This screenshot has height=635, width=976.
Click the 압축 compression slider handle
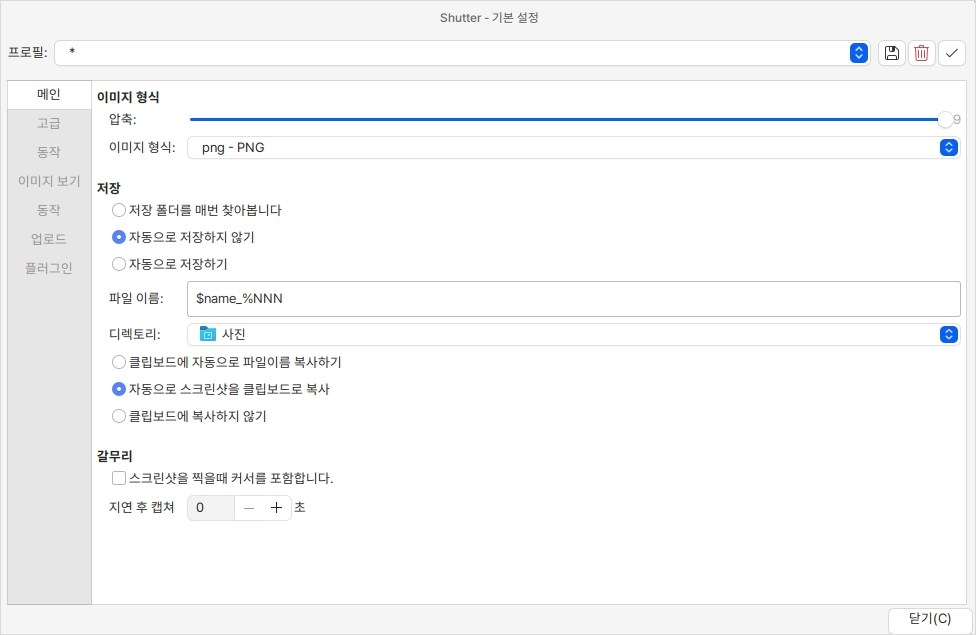click(945, 120)
